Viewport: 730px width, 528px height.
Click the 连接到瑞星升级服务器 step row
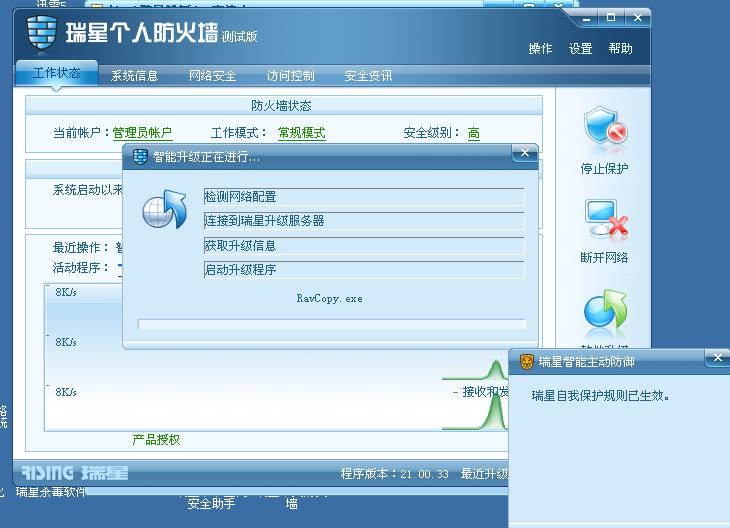click(364, 221)
